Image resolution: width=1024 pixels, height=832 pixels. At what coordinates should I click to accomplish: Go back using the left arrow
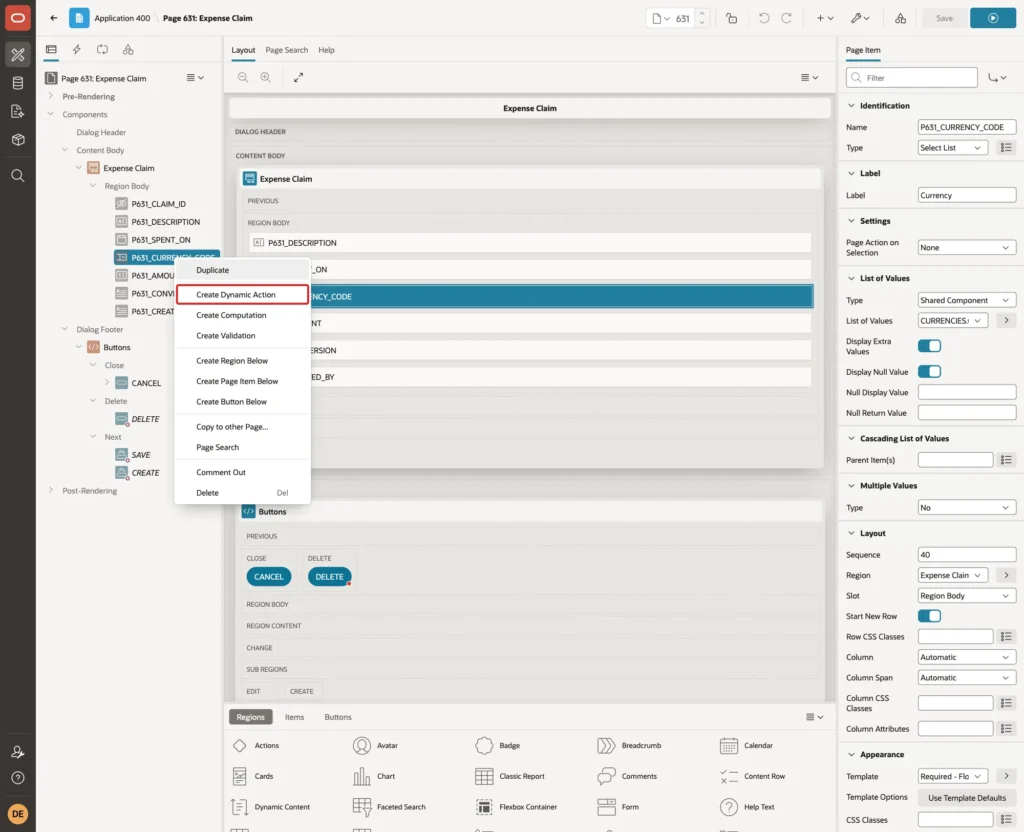[x=54, y=18]
